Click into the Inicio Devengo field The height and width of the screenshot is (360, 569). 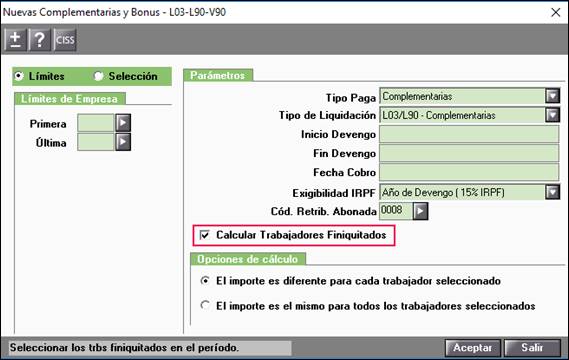469,134
